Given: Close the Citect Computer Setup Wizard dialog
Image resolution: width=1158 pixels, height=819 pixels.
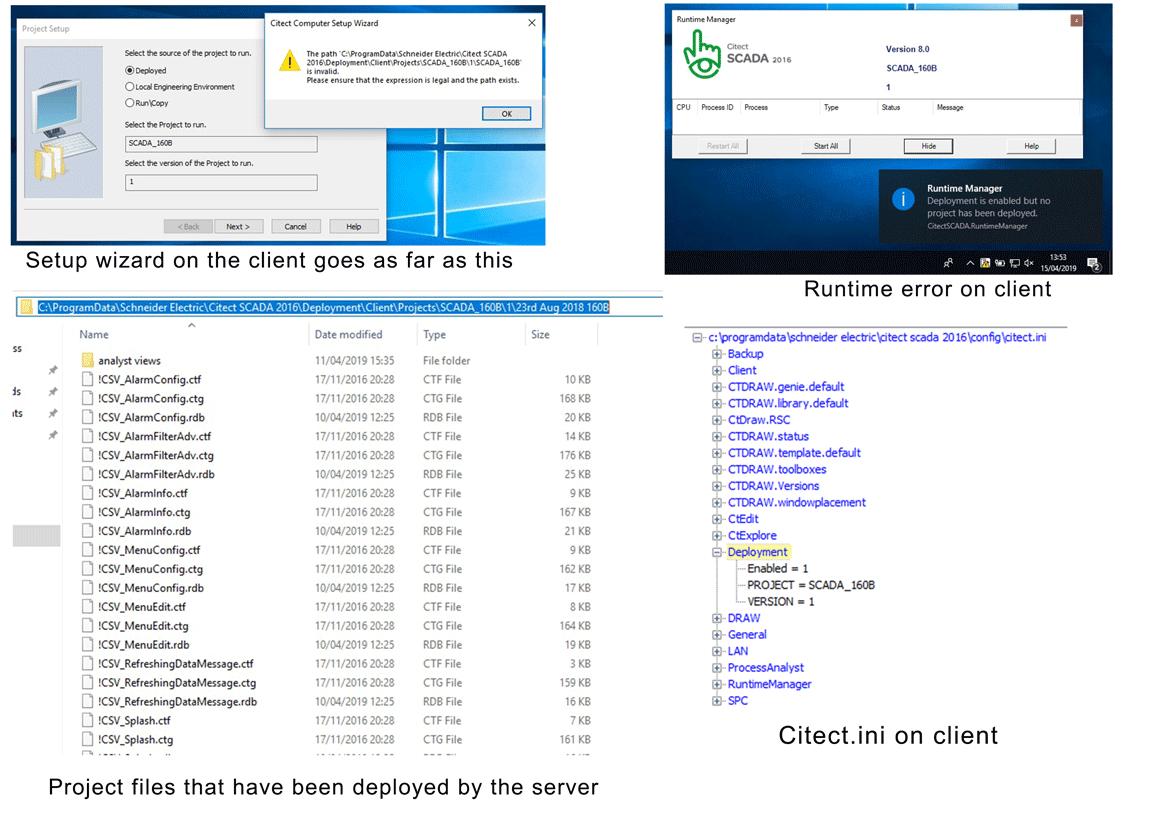Looking at the screenshot, I should (x=532, y=23).
